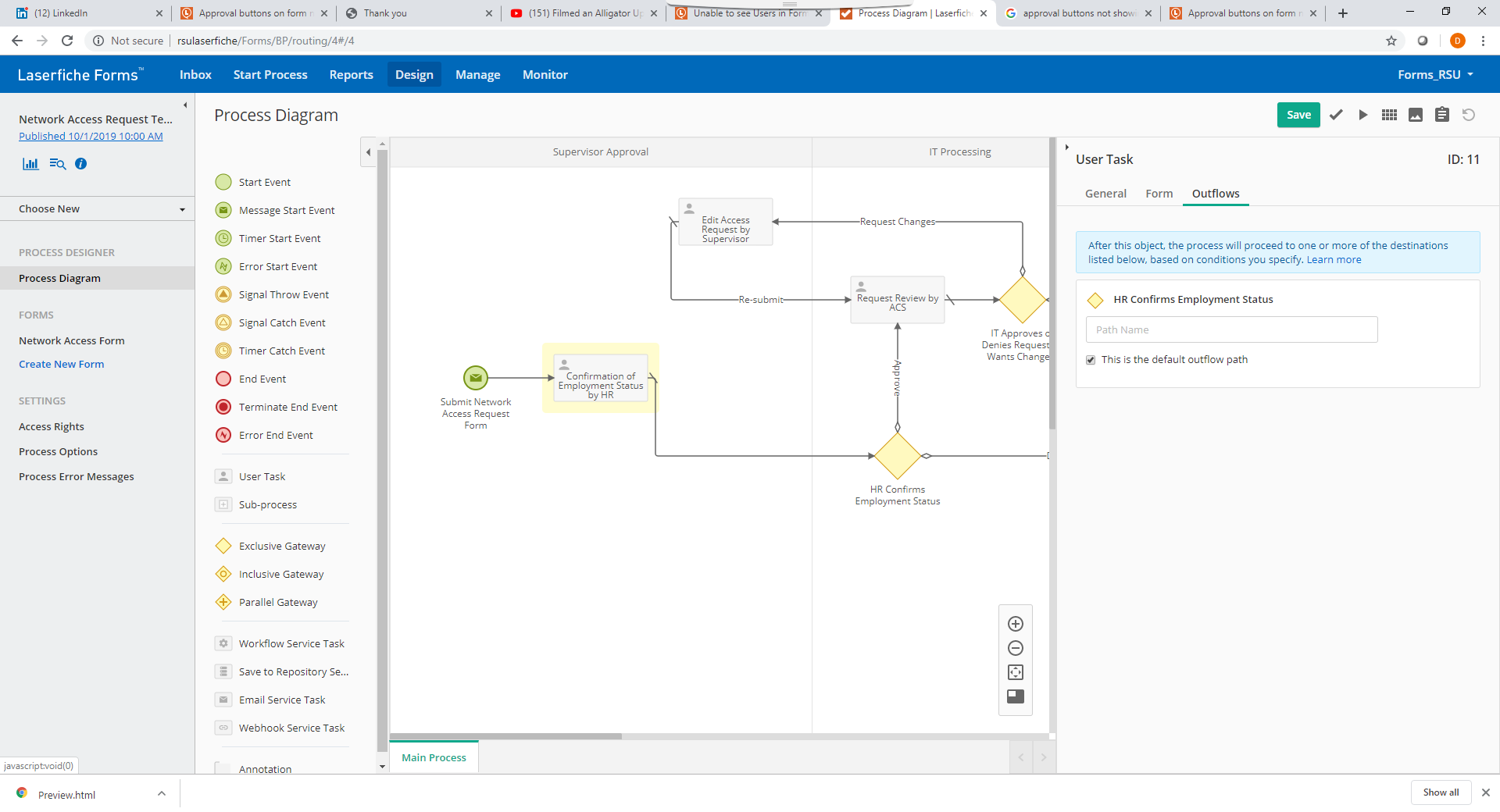Click the Validate checkmark icon in toolbar
Screen dimensions: 1500x812
coord(1336,115)
